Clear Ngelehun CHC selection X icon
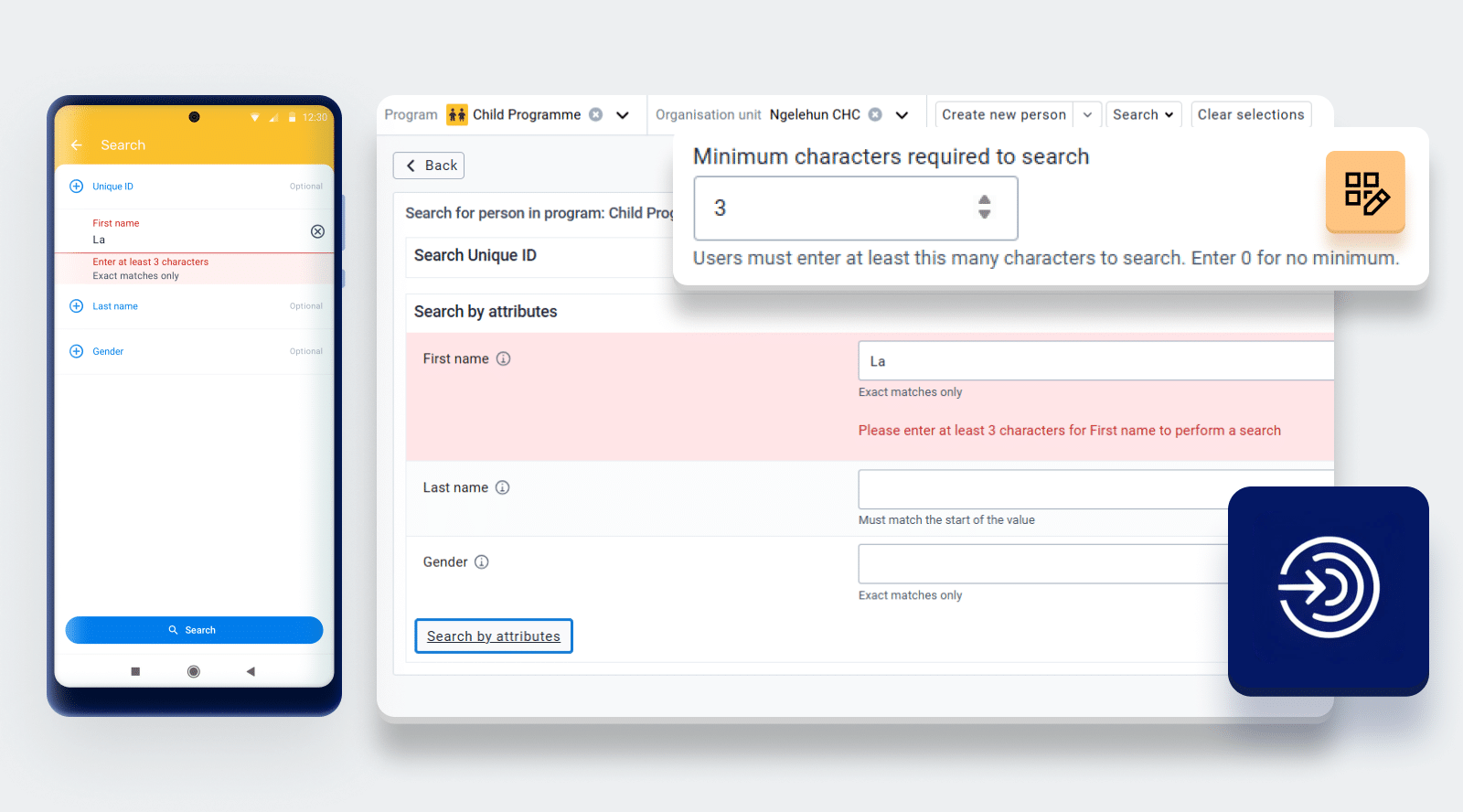 coord(875,114)
